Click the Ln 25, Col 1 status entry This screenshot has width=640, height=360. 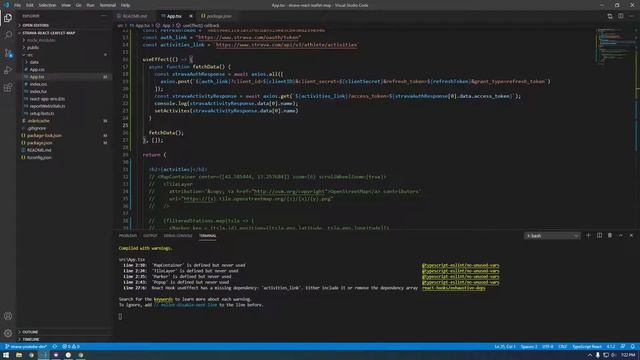pos(505,347)
